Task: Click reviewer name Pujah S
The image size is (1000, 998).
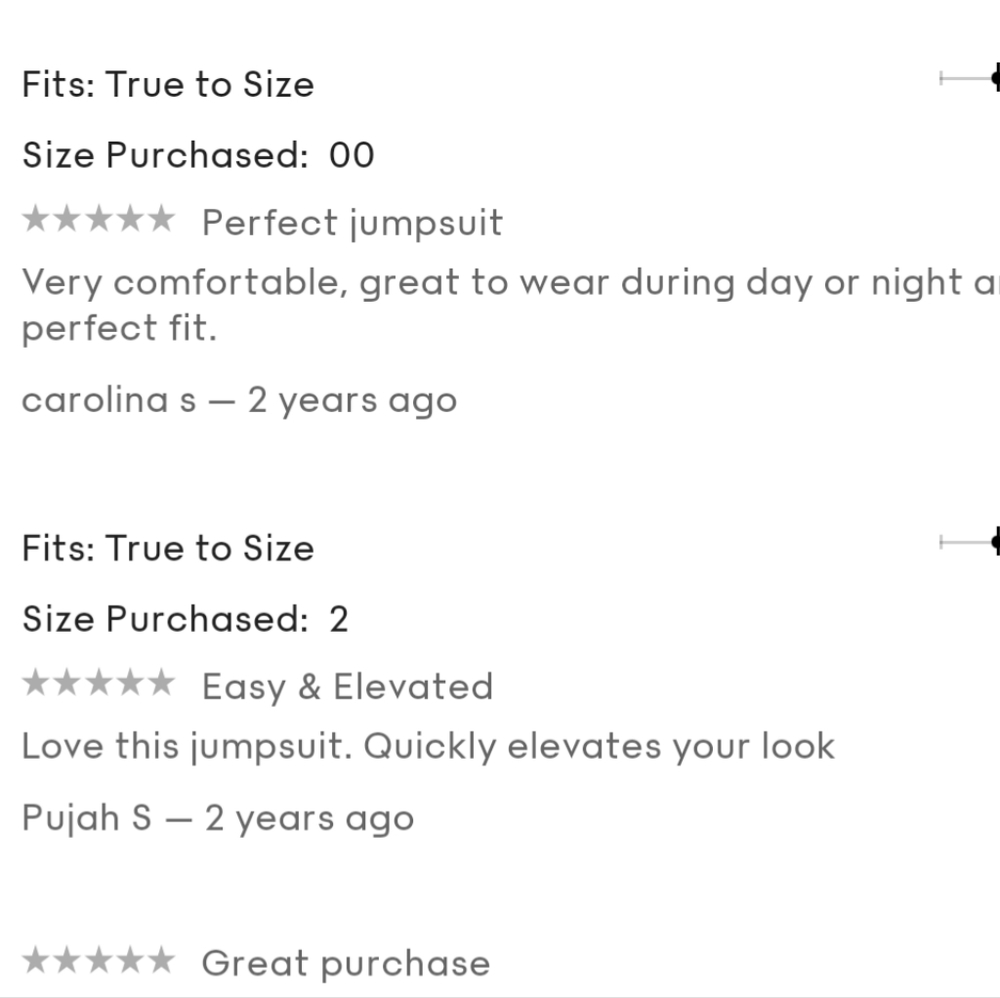Action: 86,819
